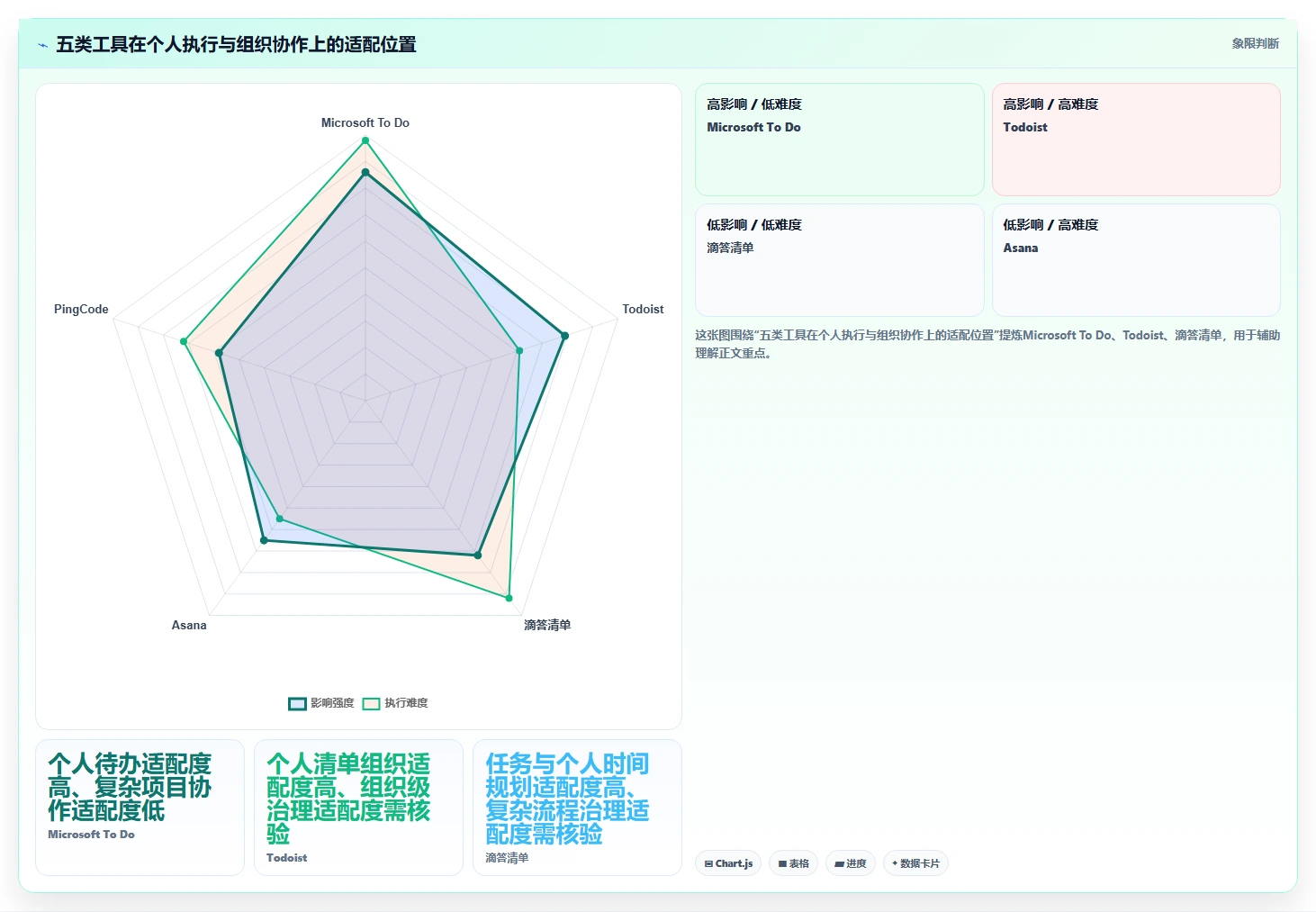The width and height of the screenshot is (1316, 912).
Task: Click the light-green 执行难度 point on Todoist axis
Action: pyautogui.click(x=519, y=351)
